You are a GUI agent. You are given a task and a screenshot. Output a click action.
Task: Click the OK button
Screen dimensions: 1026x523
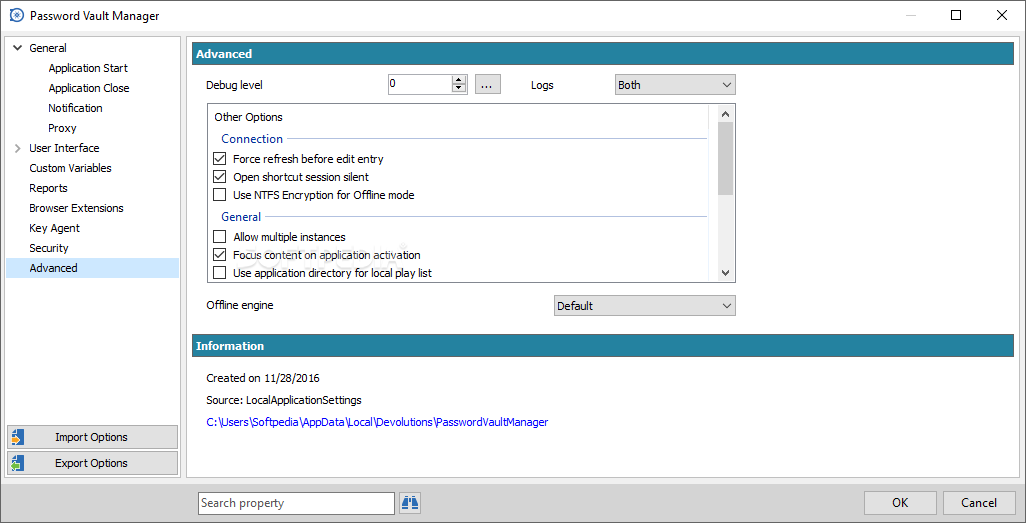pyautogui.click(x=900, y=503)
